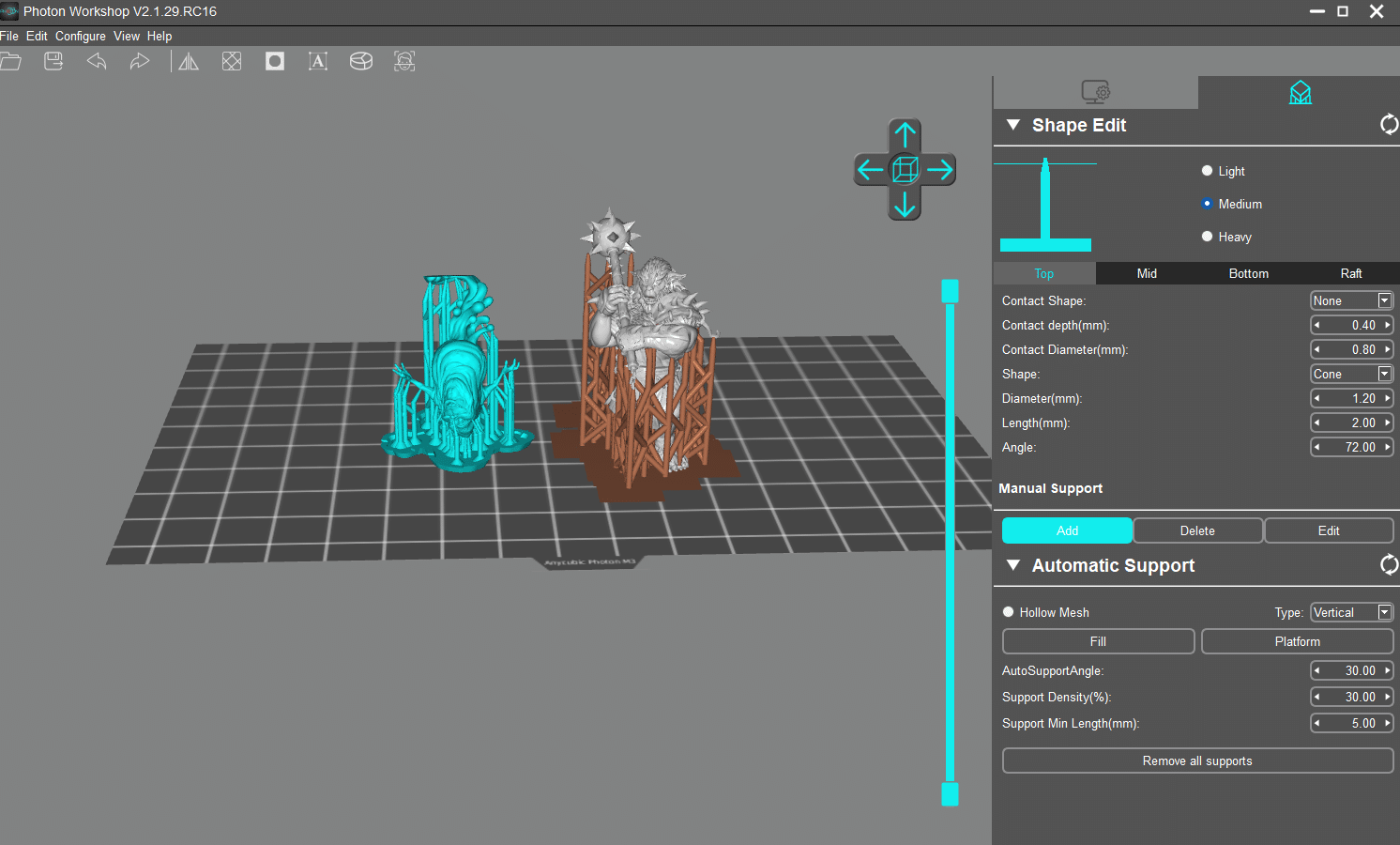
Task: Click the Platform button
Action: (x=1297, y=641)
